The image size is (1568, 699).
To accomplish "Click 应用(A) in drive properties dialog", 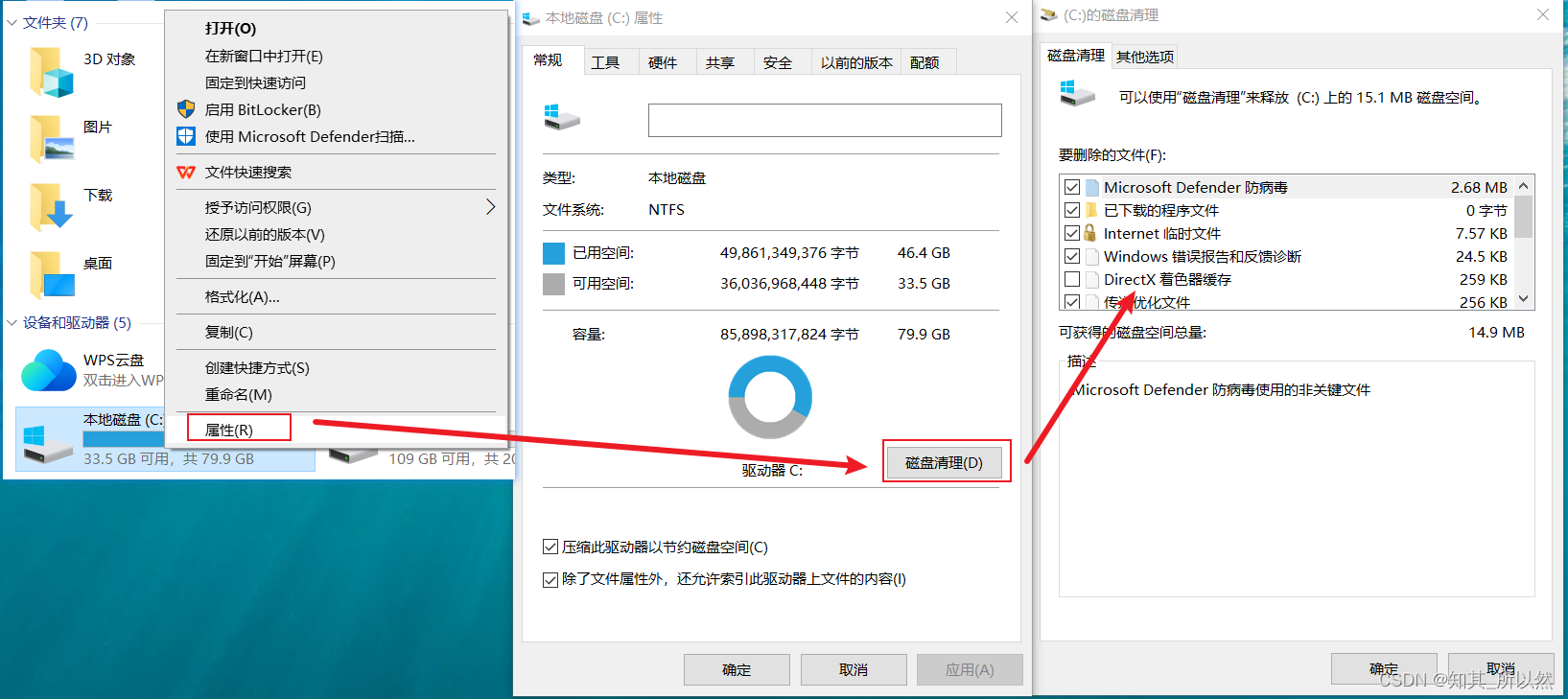I will [x=970, y=669].
